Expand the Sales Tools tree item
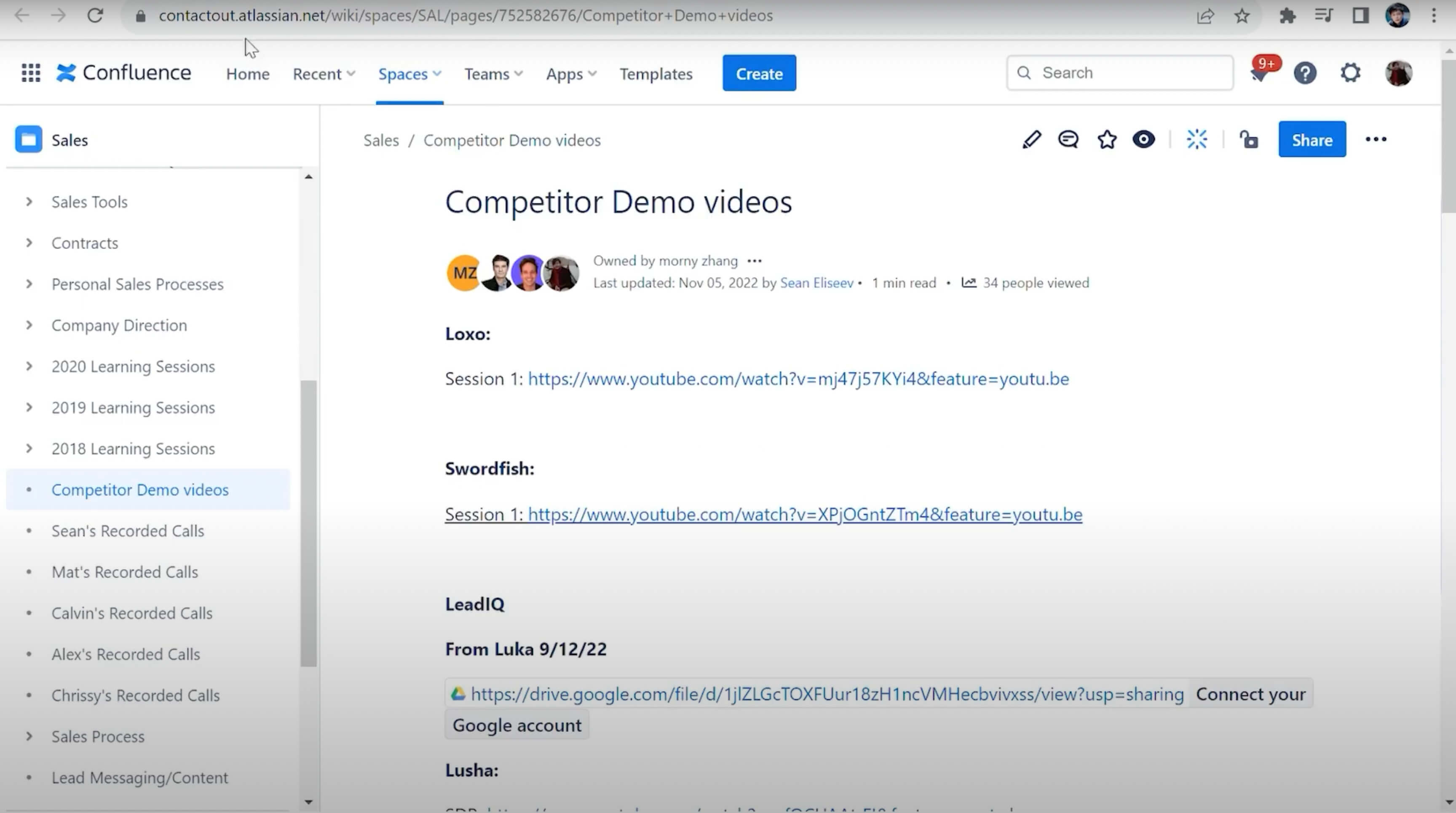 (29, 202)
